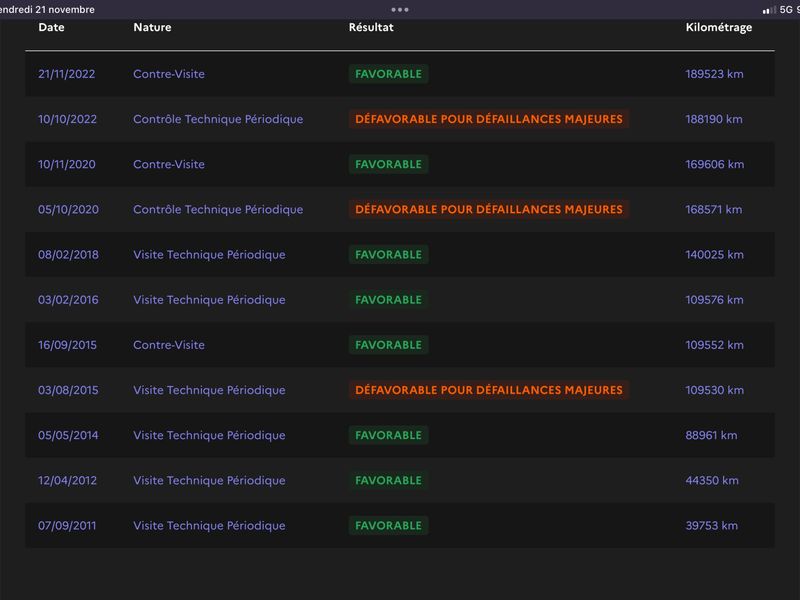
Task: Tap the three-dot multitasking icon at top
Action: pyautogui.click(x=400, y=9)
